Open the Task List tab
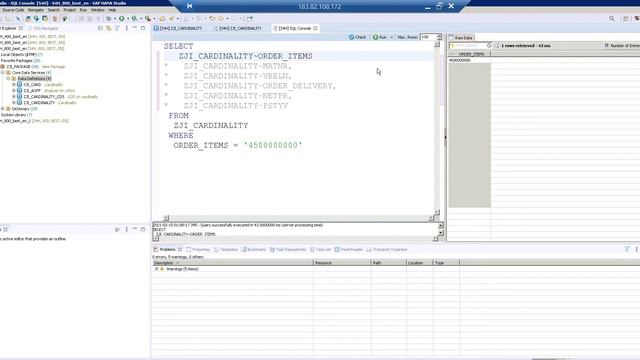Image resolution: width=640 pixels, height=360 pixels. (x=320, y=249)
